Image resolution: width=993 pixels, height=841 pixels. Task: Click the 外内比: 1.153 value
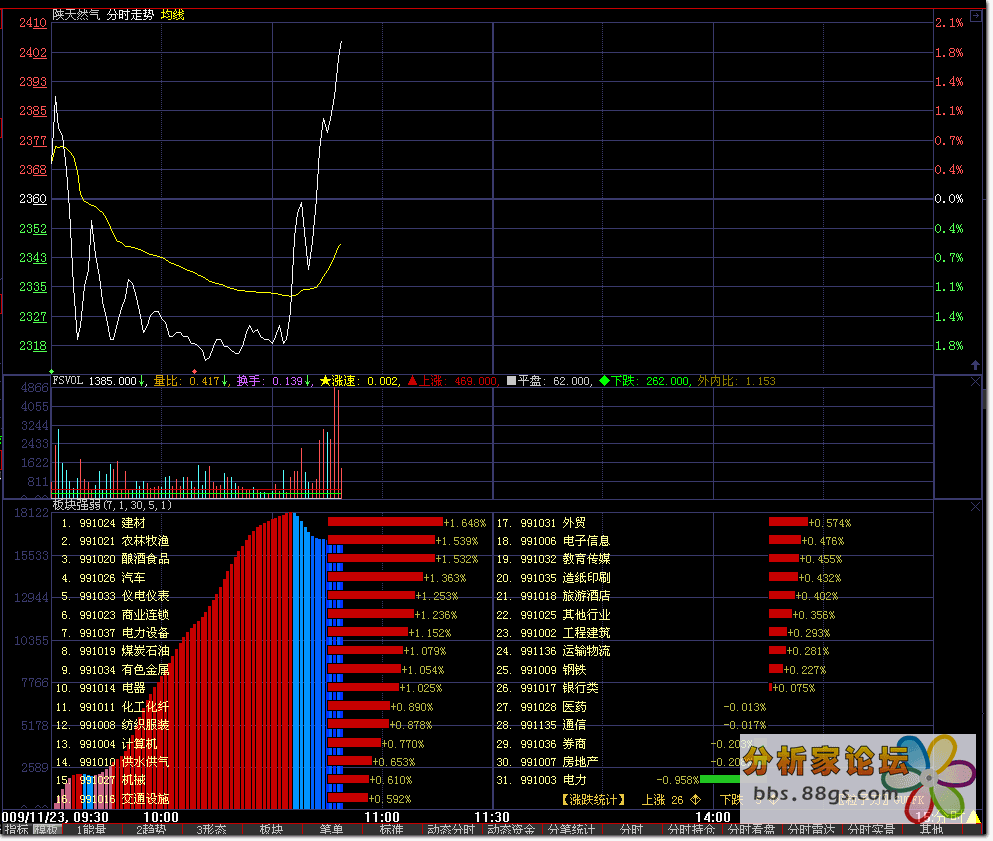[x=737, y=381]
